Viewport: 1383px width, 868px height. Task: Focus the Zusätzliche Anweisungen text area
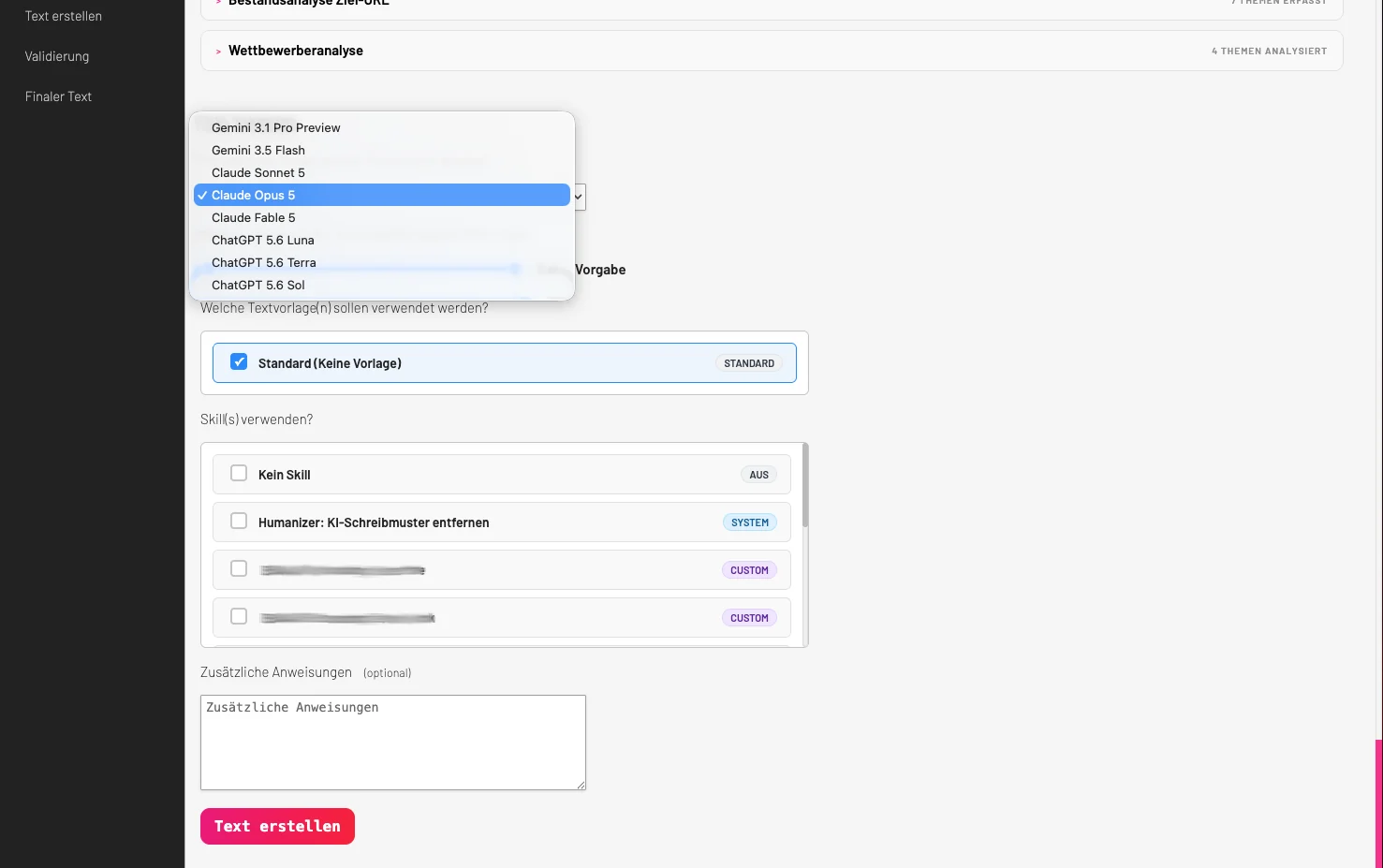[x=393, y=743]
